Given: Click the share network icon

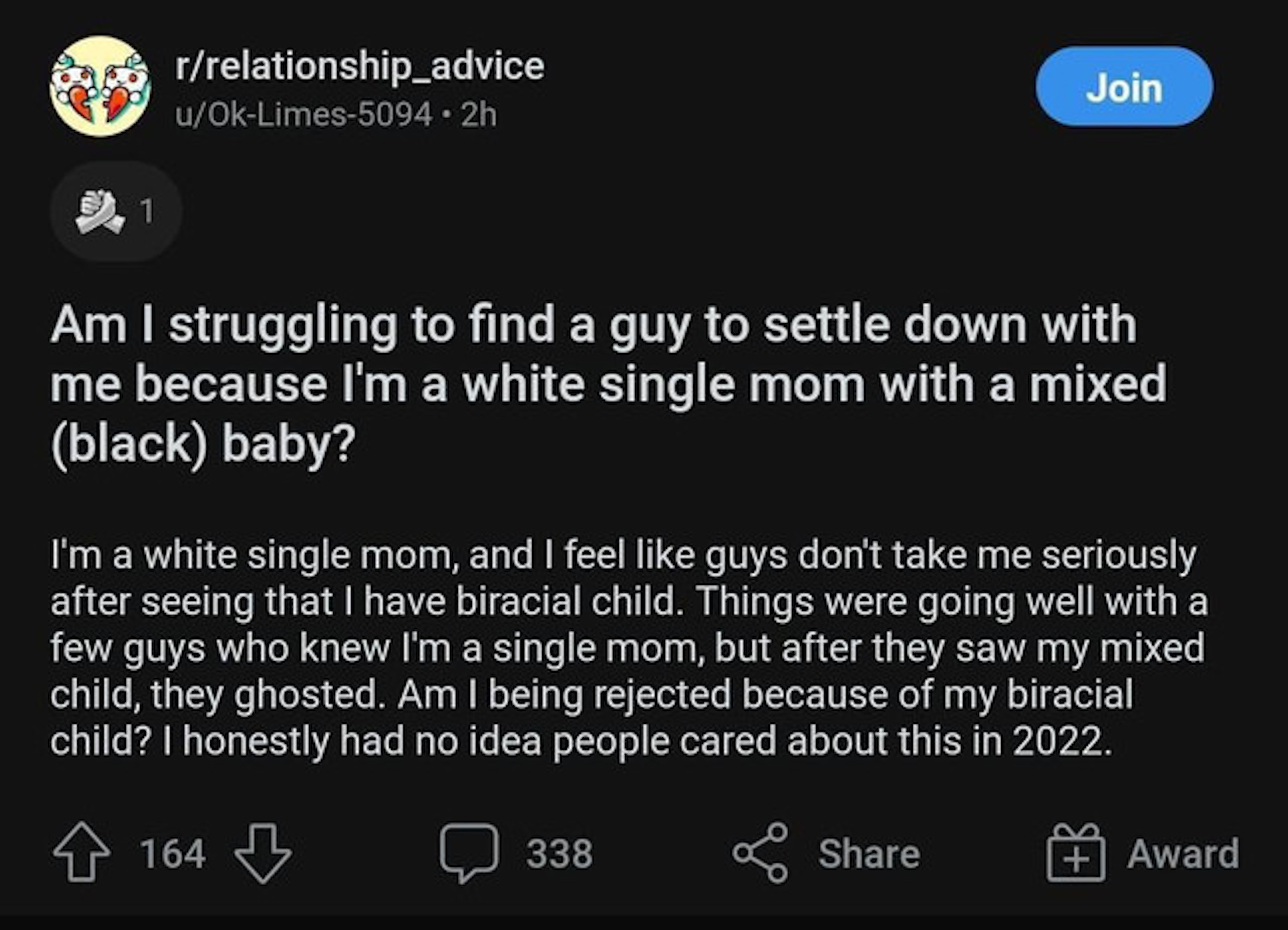Looking at the screenshot, I should point(761,853).
